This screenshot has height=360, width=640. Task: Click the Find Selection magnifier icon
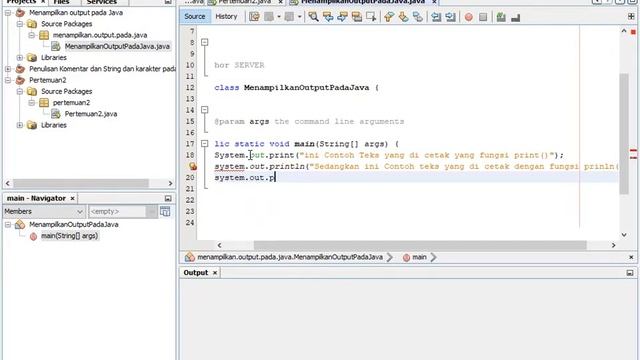click(313, 17)
